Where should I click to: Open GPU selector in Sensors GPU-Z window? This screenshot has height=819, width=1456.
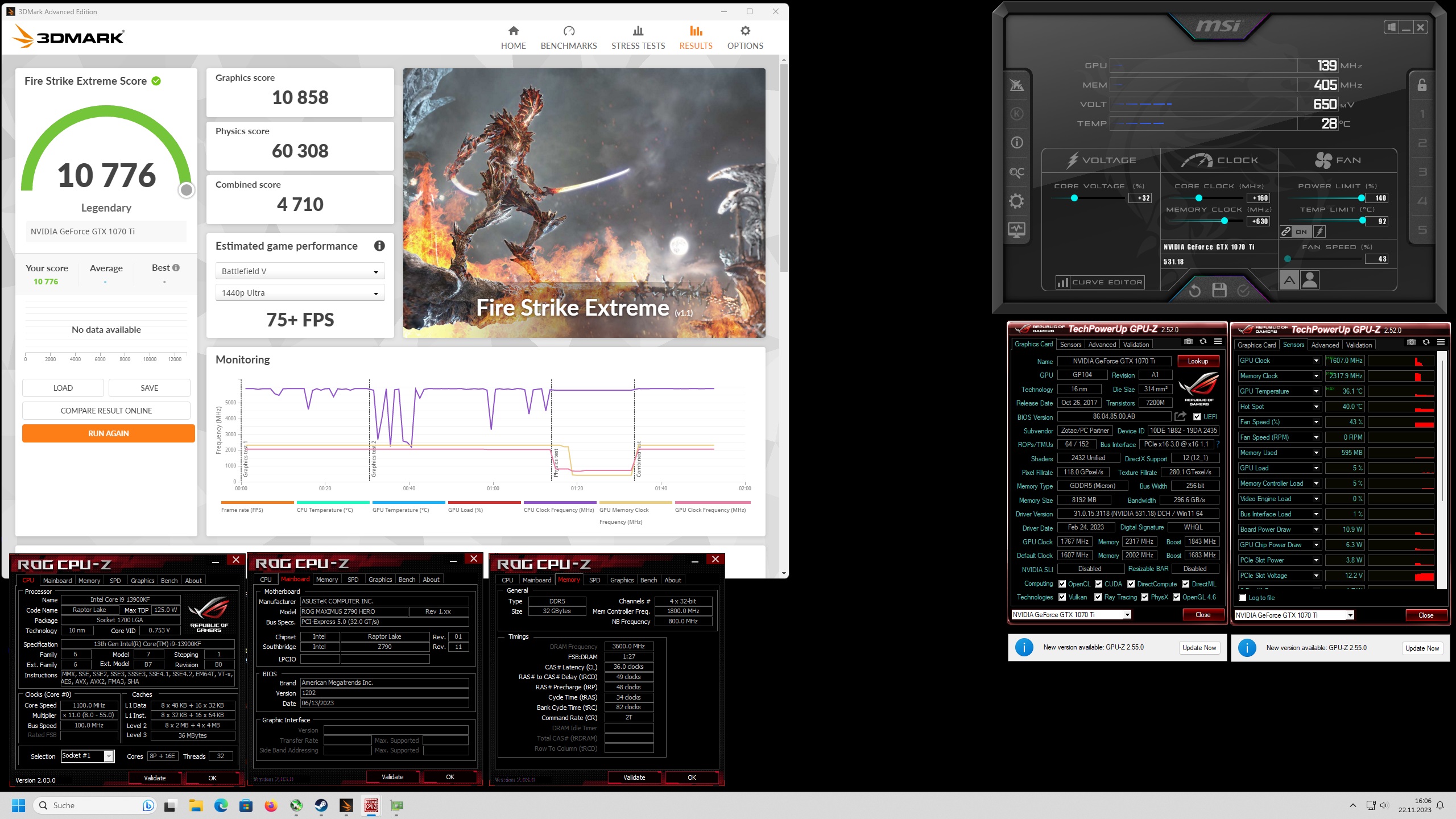coord(1294,615)
